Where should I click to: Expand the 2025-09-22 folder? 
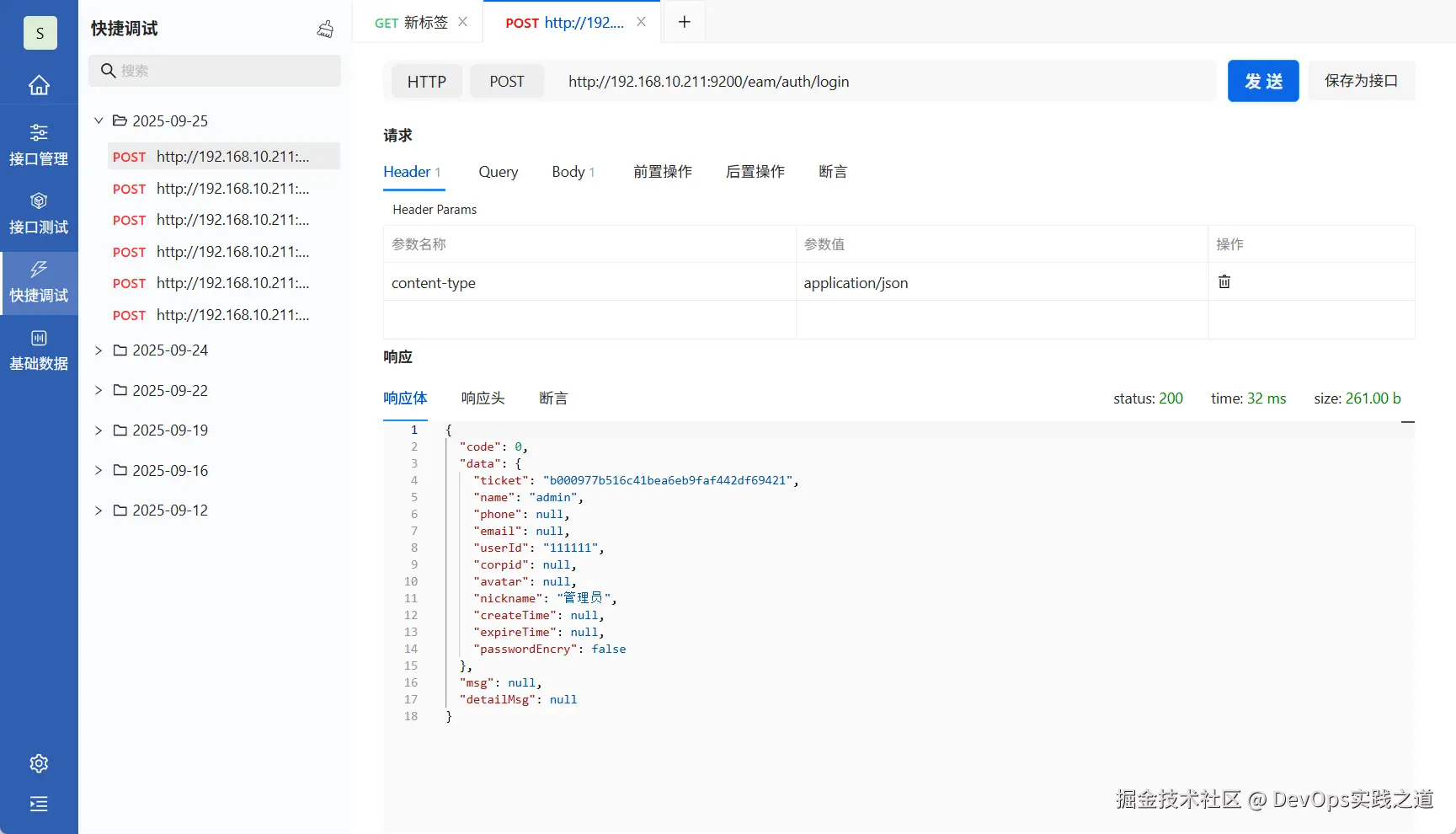tap(99, 390)
